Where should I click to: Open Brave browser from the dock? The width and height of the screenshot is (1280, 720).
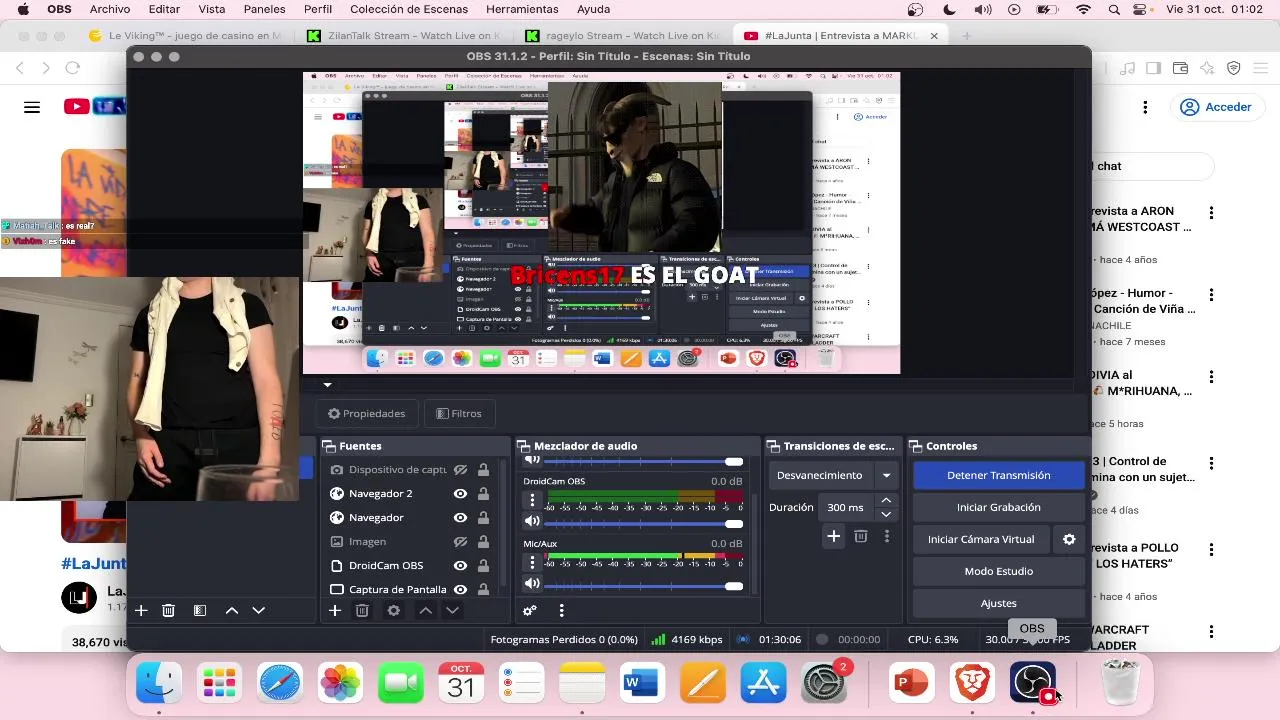[x=971, y=683]
